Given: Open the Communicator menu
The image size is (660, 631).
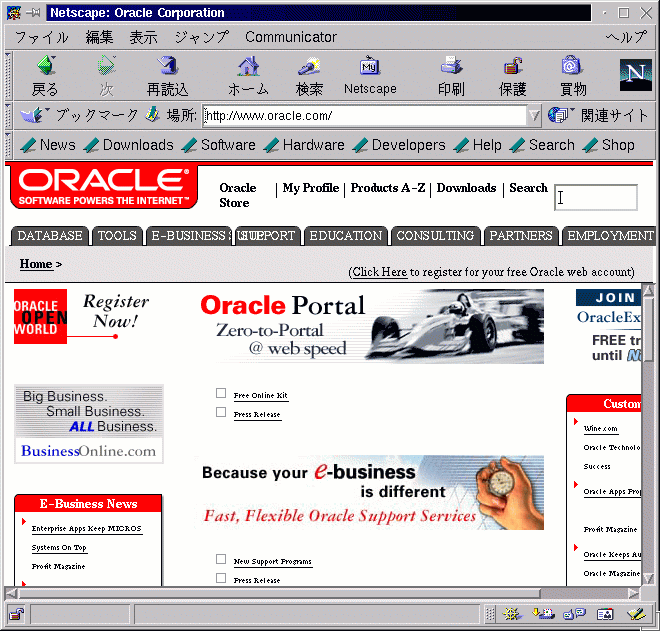Looking at the screenshot, I should pos(291,37).
